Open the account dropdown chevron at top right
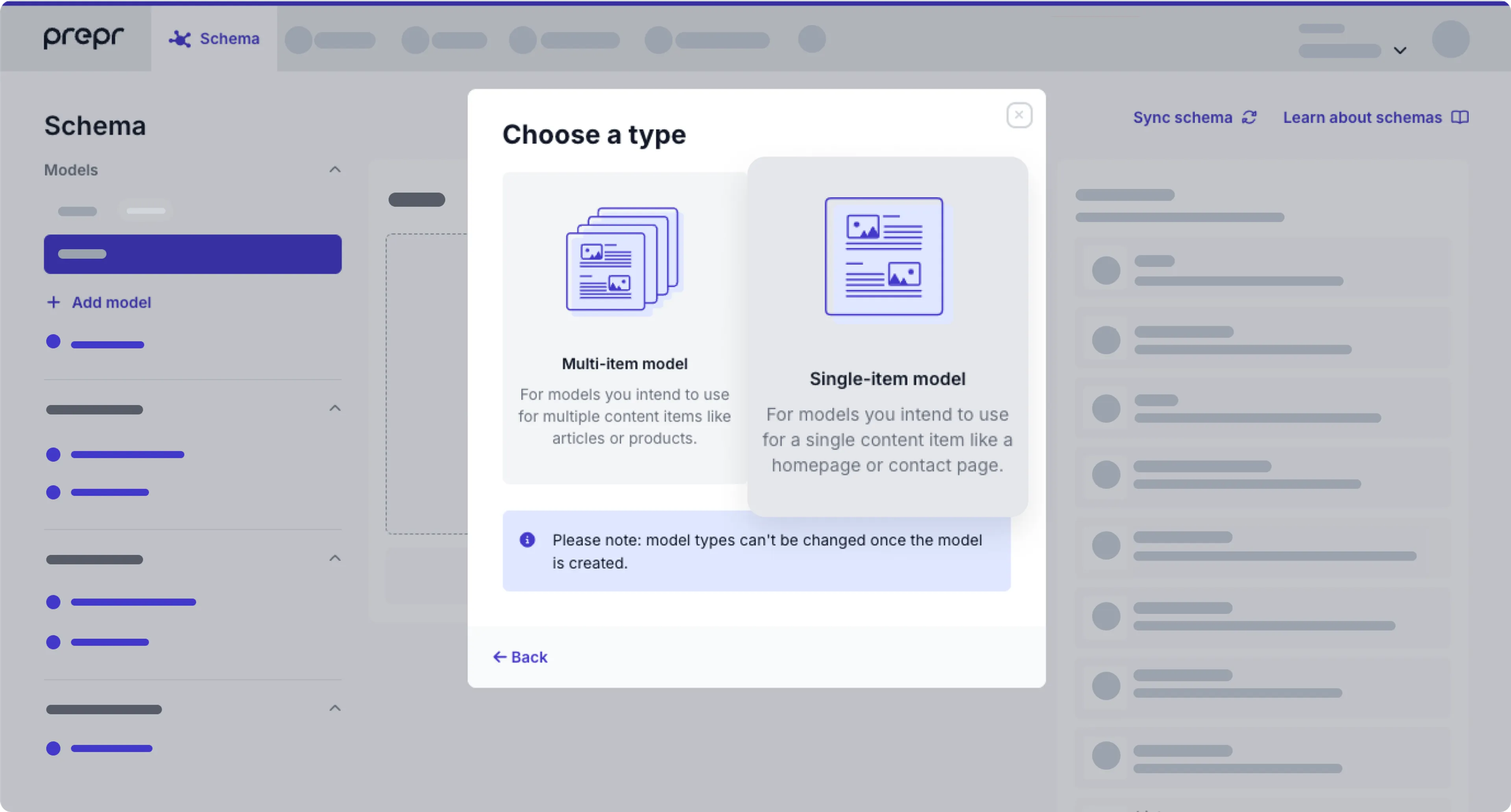Screen dimensions: 1511x812 (1400, 50)
